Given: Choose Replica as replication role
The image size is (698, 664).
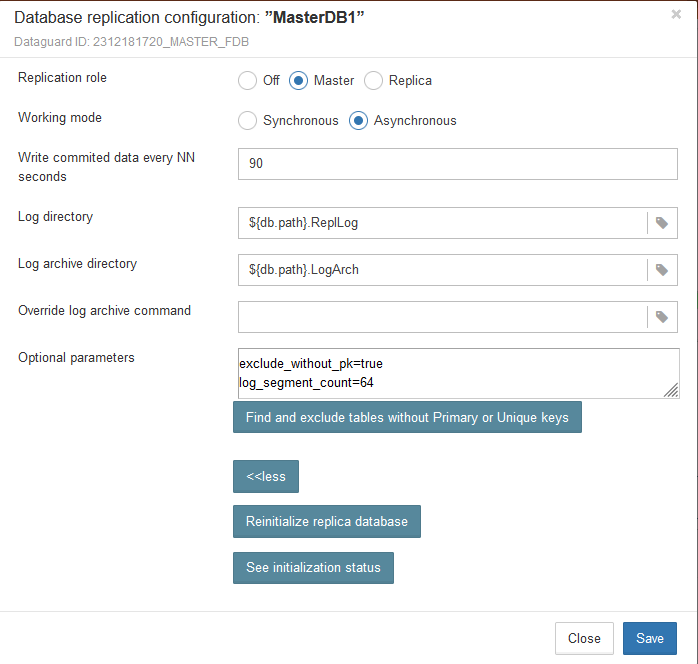Looking at the screenshot, I should tap(373, 80).
